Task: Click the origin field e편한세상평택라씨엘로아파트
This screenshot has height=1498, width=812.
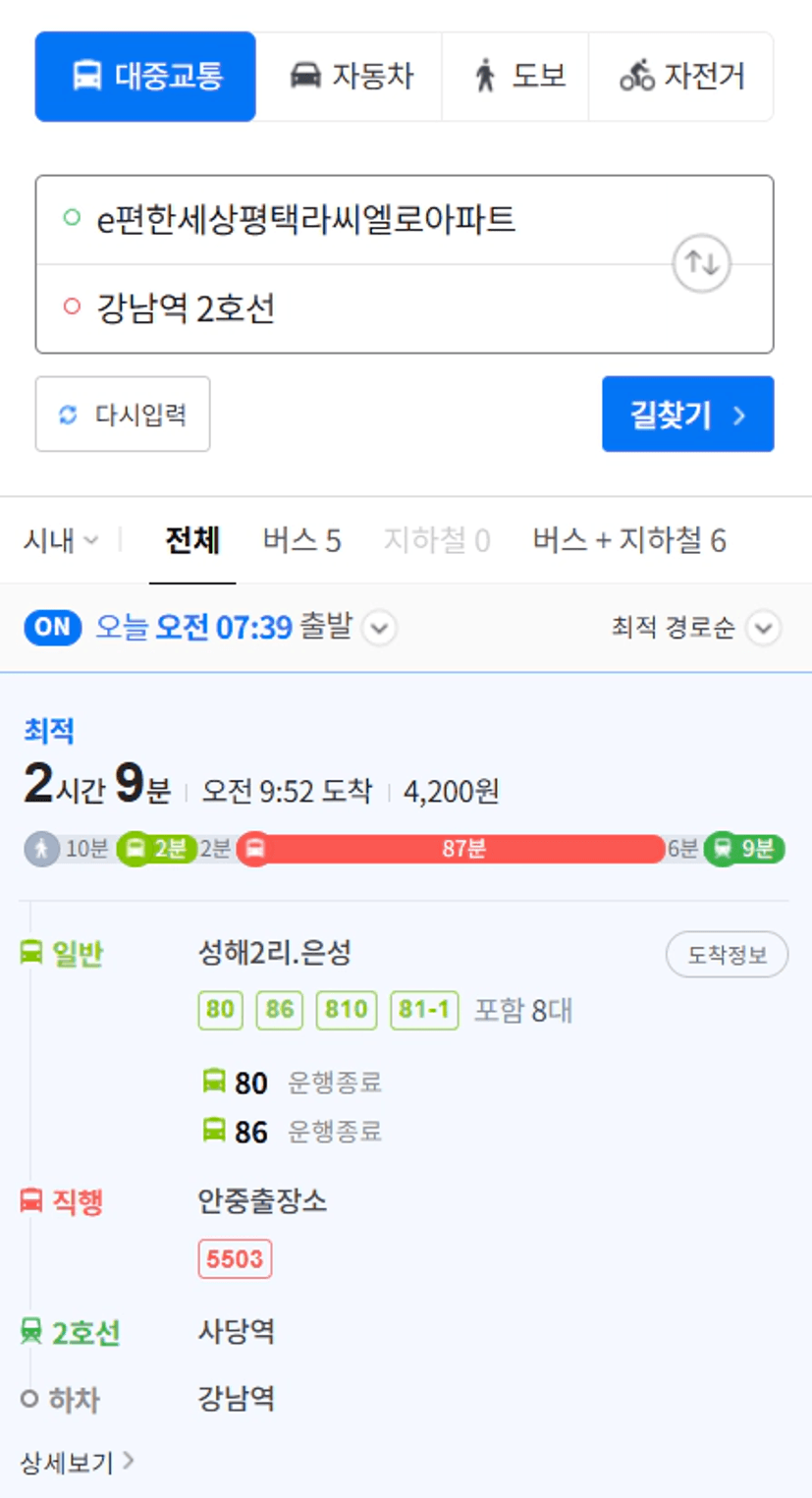Action: [x=405, y=220]
